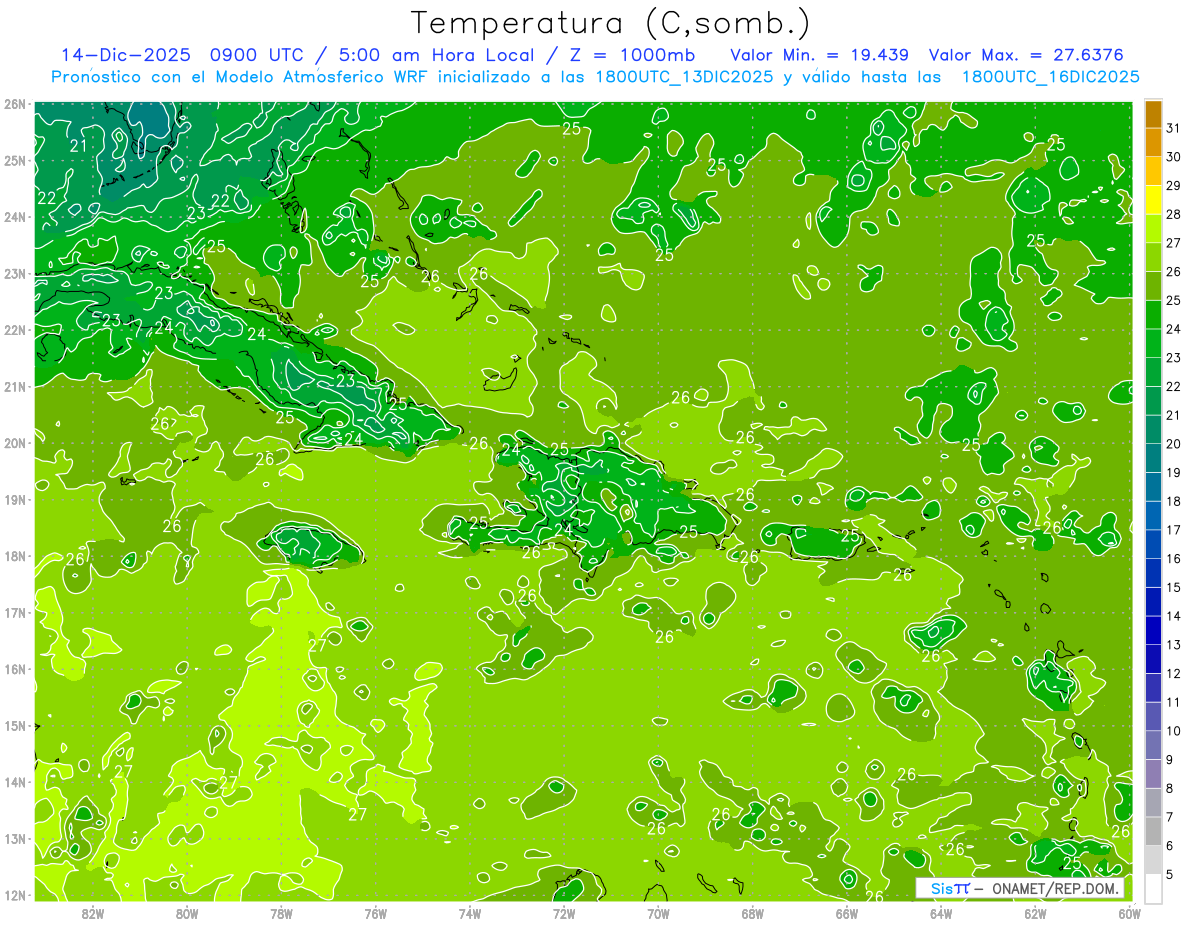Image resolution: width=1200 pixels, height=927 pixels.
Task: Click legend value 31 on the color bar
Action: pos(1173,128)
